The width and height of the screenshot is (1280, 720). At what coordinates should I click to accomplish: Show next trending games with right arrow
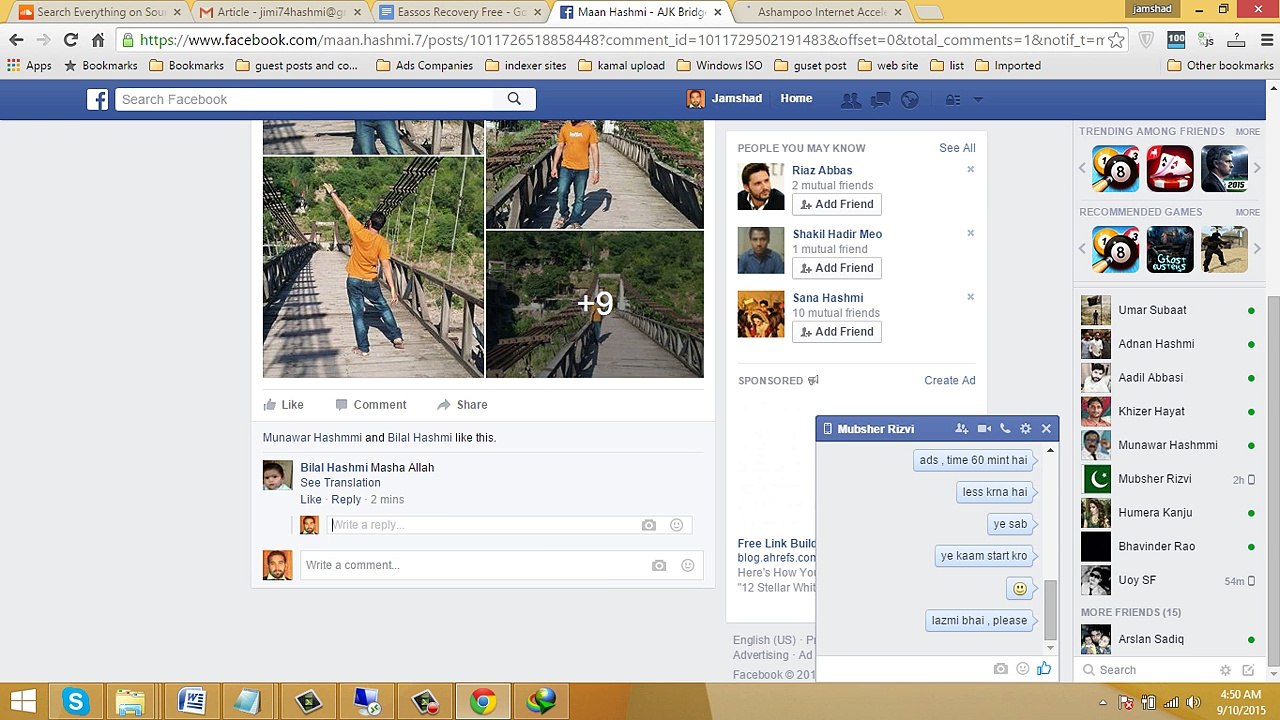point(1257,169)
